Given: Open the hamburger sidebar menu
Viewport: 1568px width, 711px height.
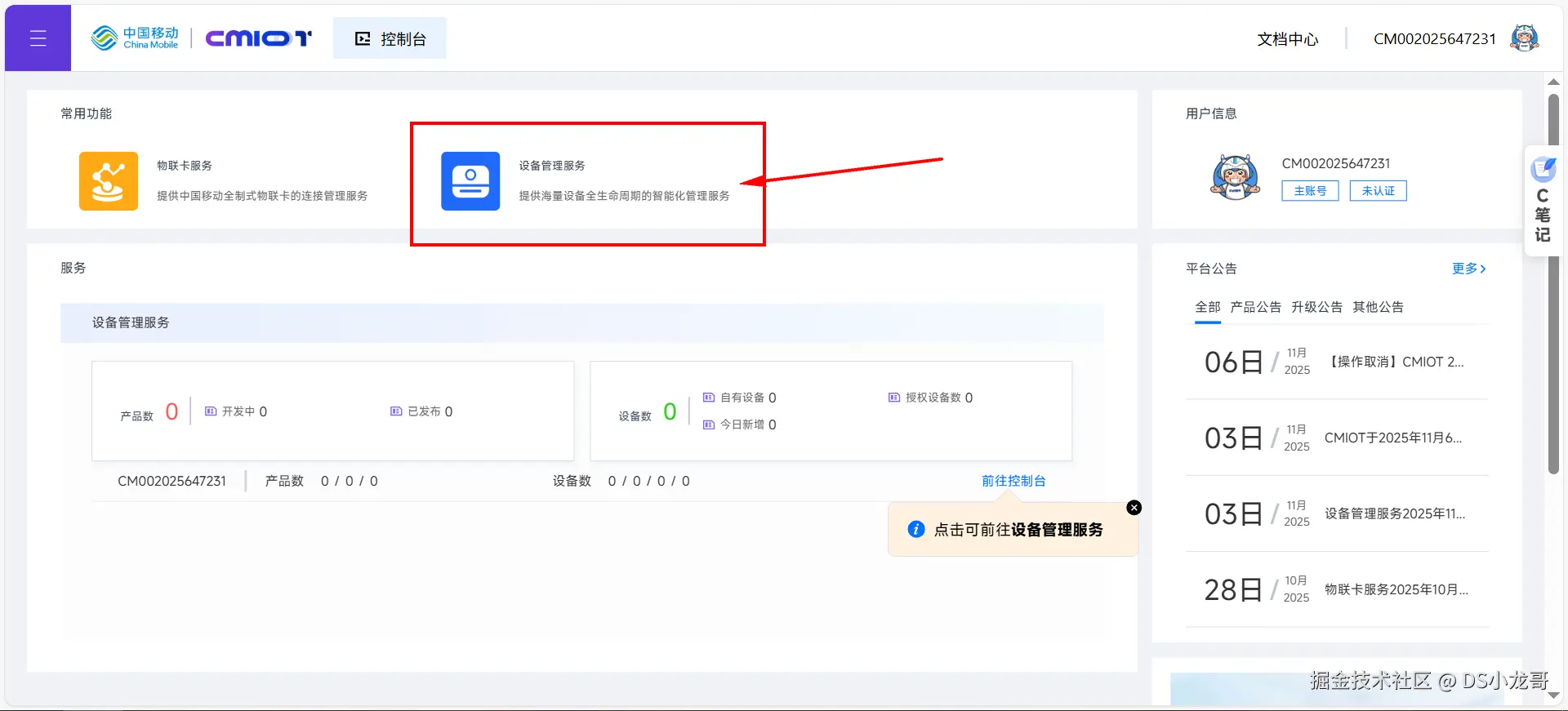Looking at the screenshot, I should (x=38, y=38).
